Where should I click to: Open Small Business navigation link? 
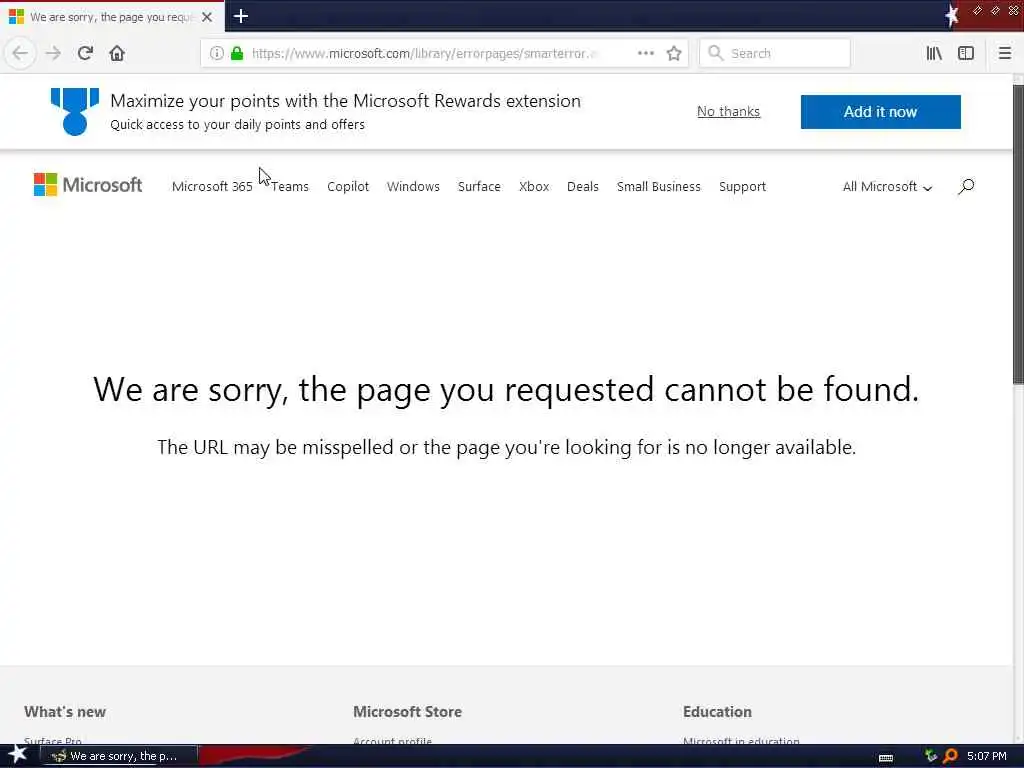[x=658, y=187]
